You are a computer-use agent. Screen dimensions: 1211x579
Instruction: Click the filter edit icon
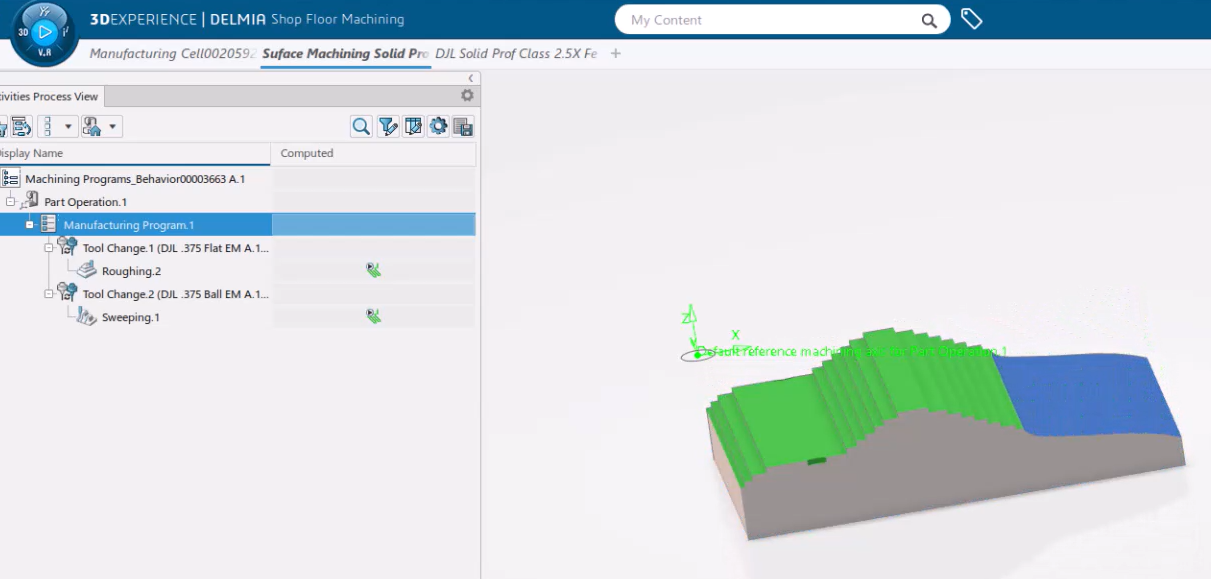tap(388, 126)
